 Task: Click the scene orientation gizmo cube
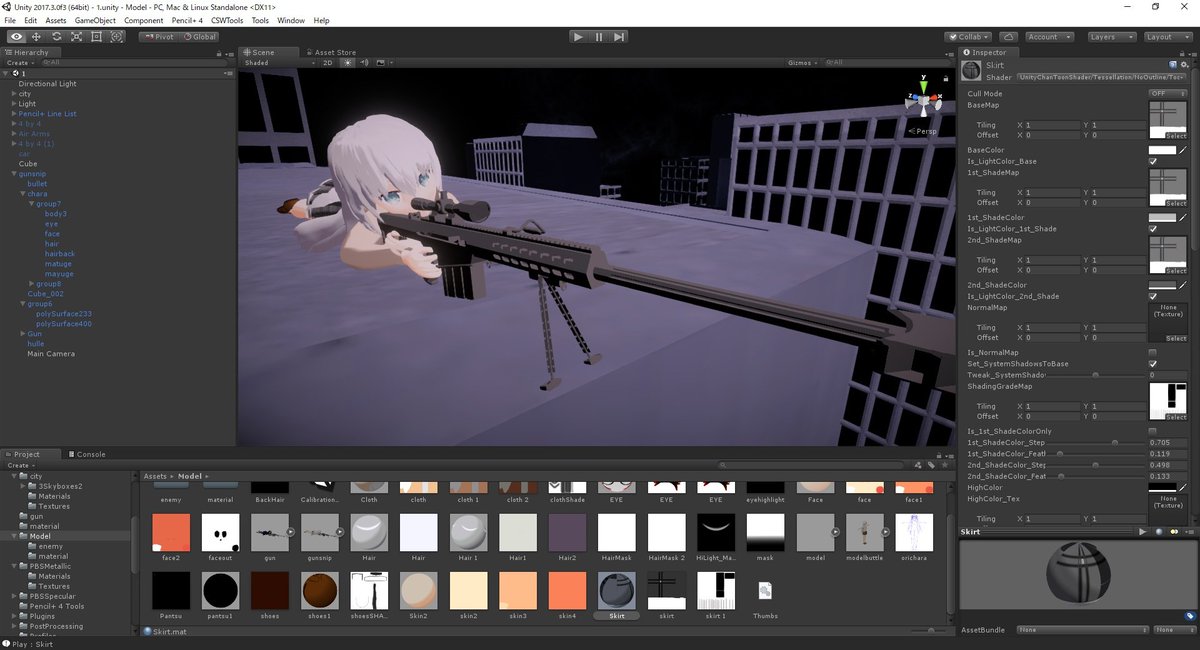[x=922, y=101]
